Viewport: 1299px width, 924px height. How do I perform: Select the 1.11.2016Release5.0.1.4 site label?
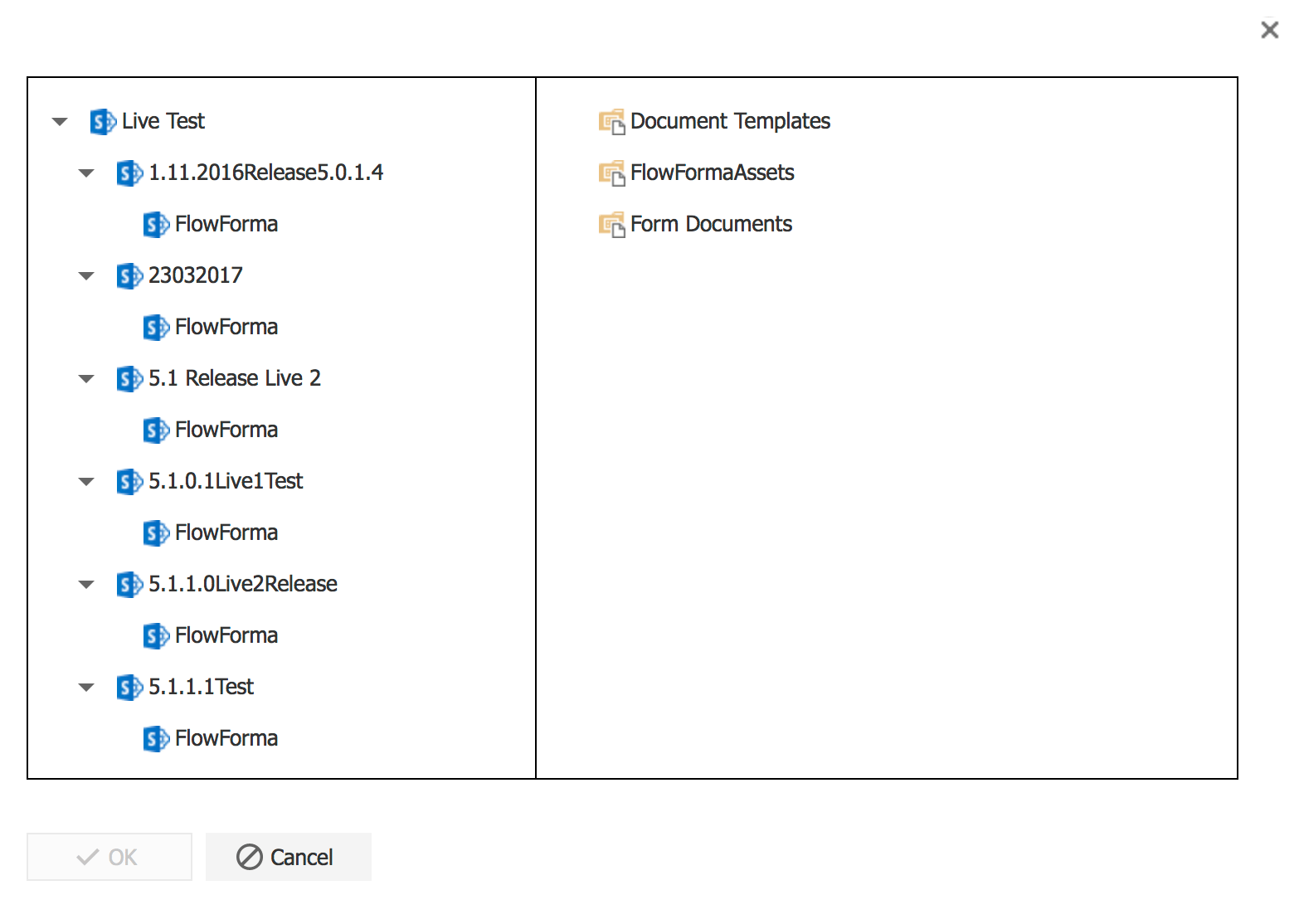click(x=266, y=173)
